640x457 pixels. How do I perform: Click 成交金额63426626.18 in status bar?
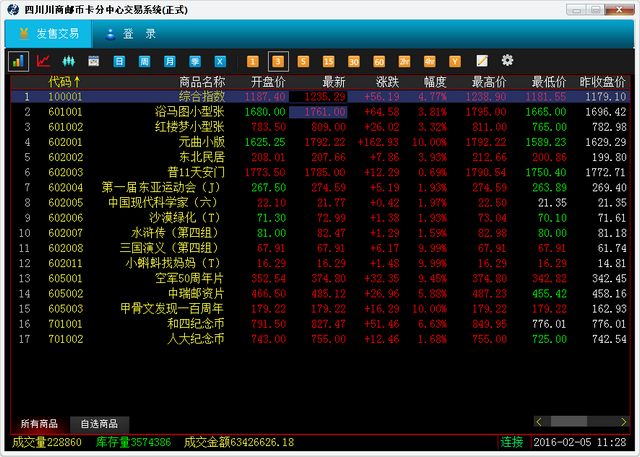pyautogui.click(x=239, y=442)
